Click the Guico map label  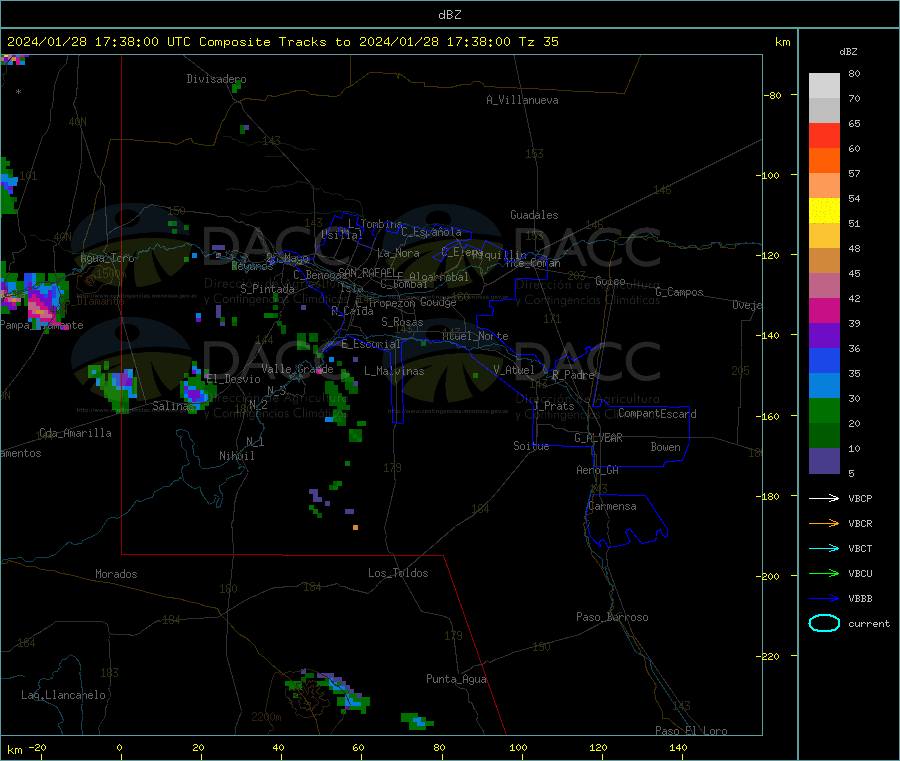610,281
